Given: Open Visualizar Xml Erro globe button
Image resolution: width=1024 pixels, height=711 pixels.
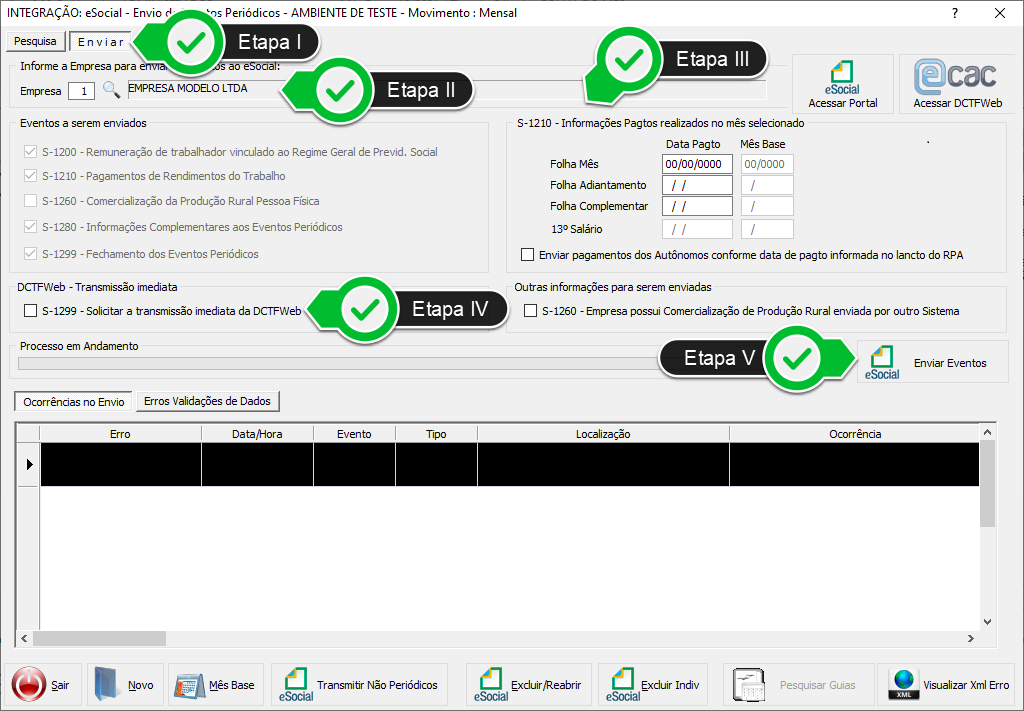Looking at the screenshot, I should point(951,685).
